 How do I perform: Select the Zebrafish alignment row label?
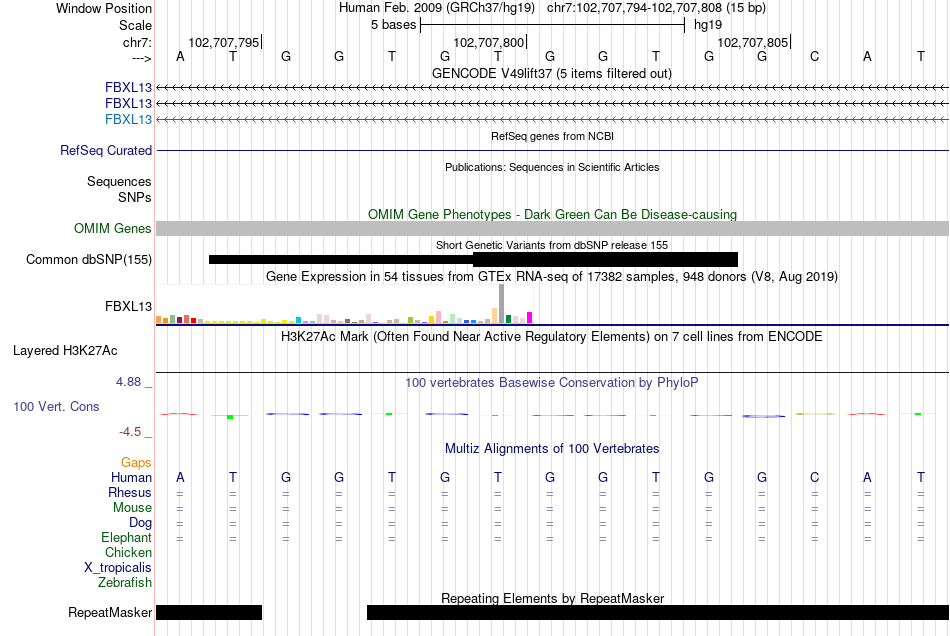(125, 583)
